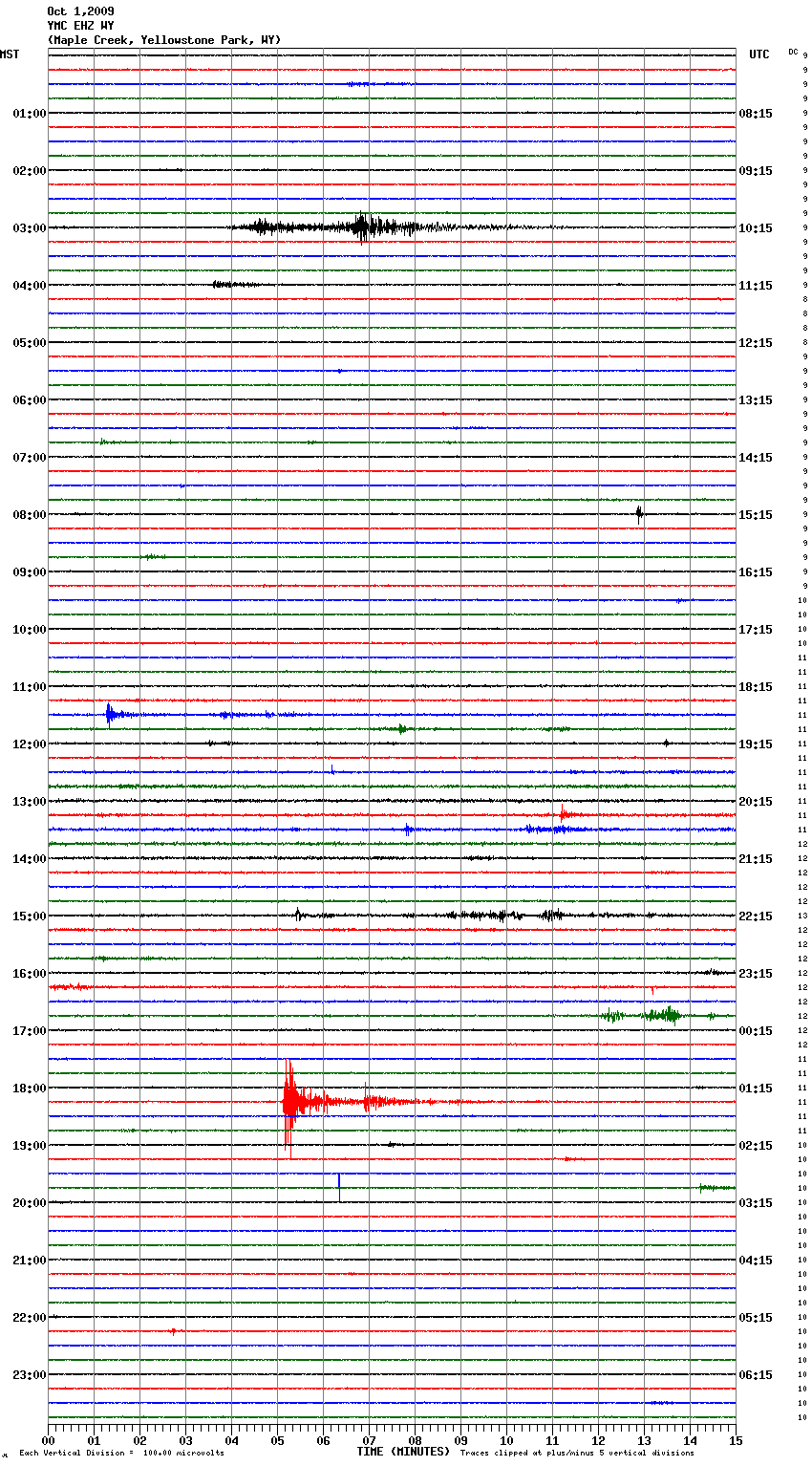Click the red blip on the 13:15 trace
This screenshot has height=1466, width=812.
point(565,814)
